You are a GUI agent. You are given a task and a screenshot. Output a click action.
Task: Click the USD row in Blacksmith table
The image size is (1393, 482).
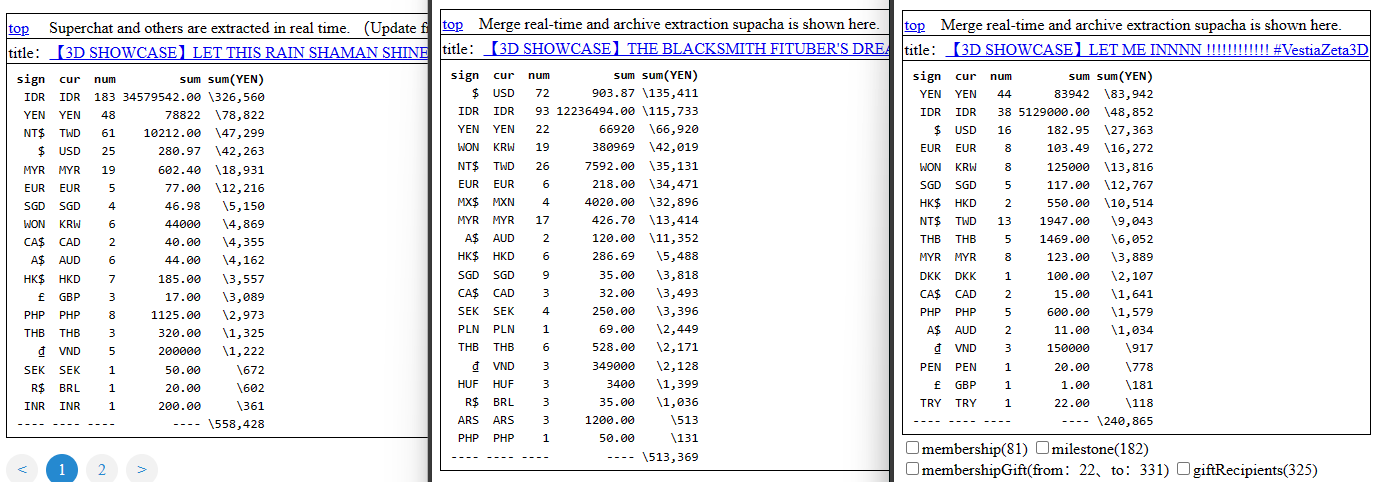click(574, 93)
